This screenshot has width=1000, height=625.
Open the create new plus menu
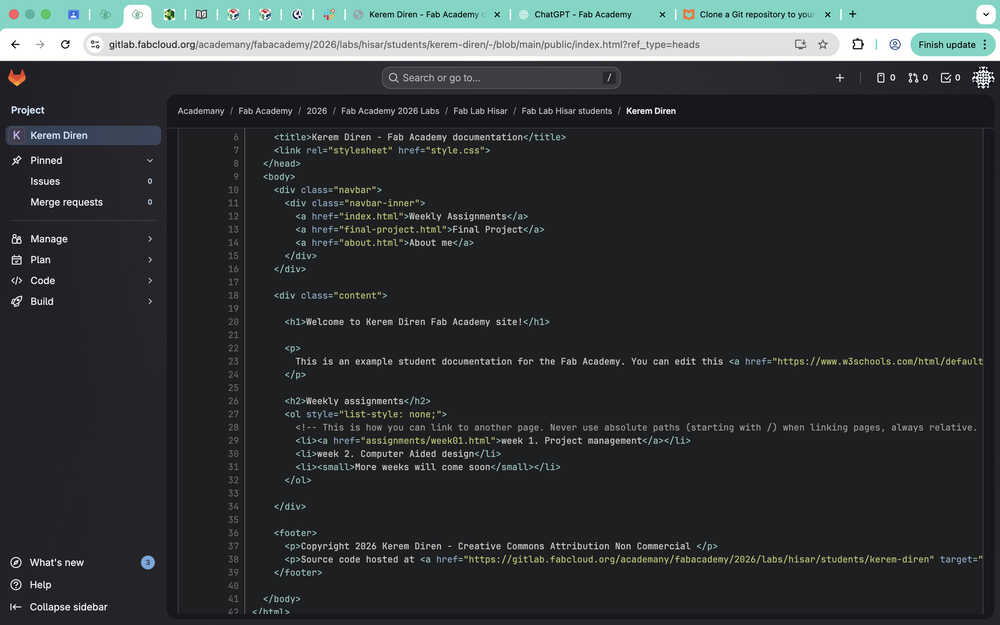point(839,78)
